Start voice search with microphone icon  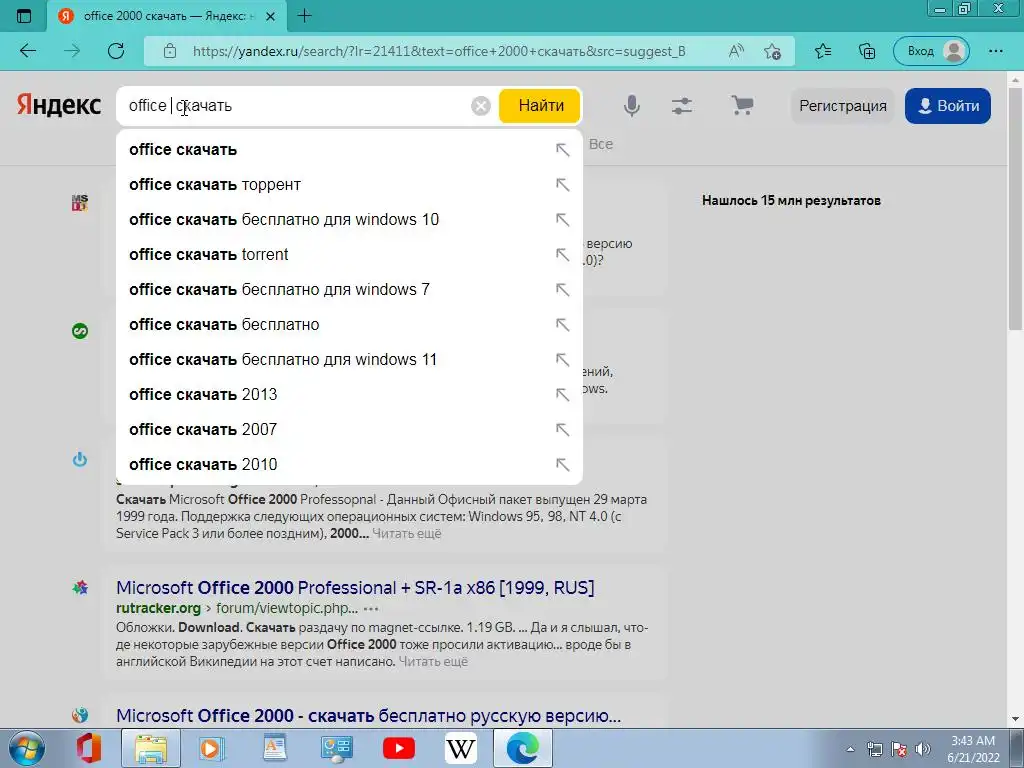tap(632, 106)
